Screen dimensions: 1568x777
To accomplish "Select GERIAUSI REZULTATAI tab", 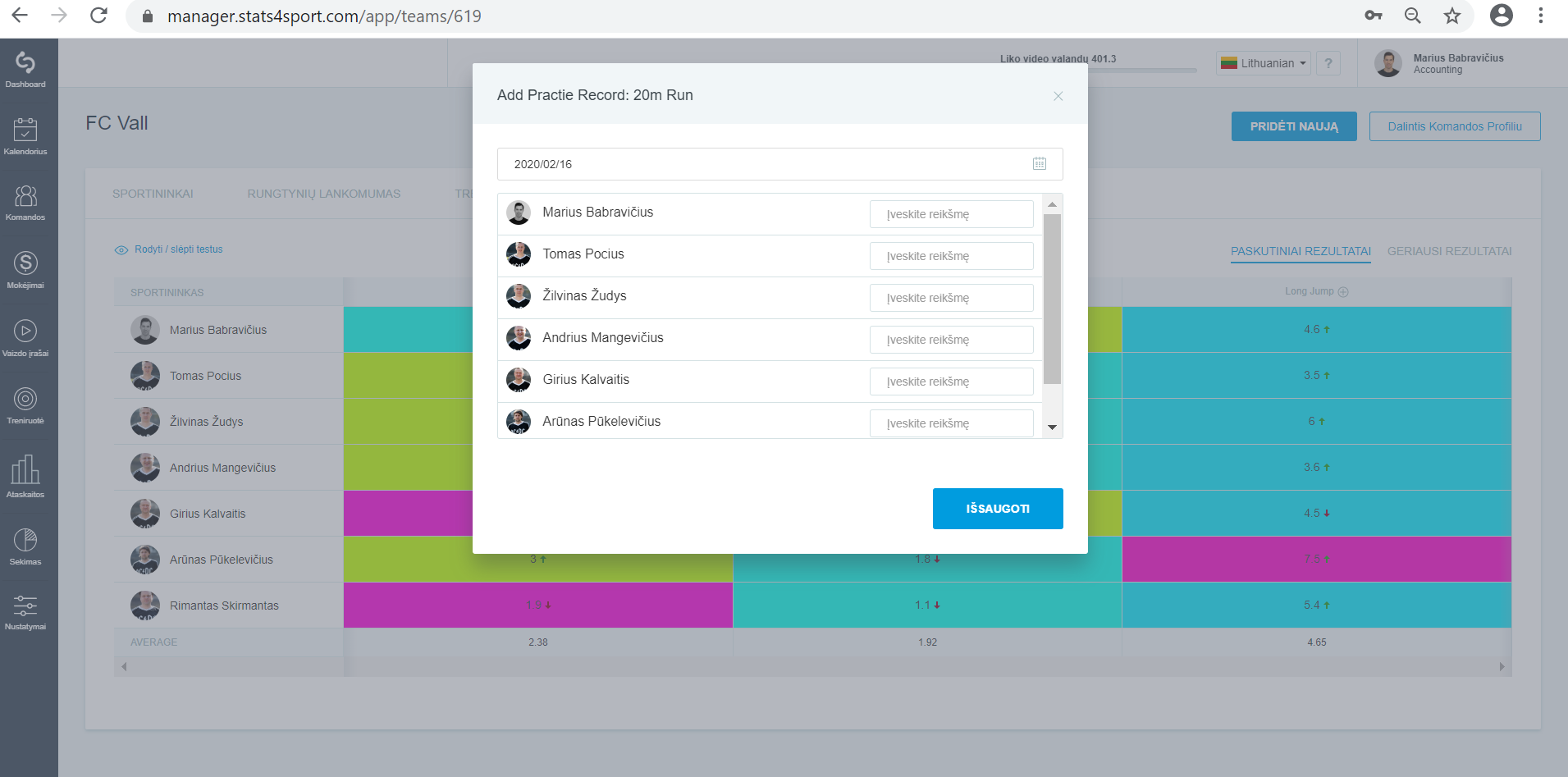I will [x=1449, y=251].
